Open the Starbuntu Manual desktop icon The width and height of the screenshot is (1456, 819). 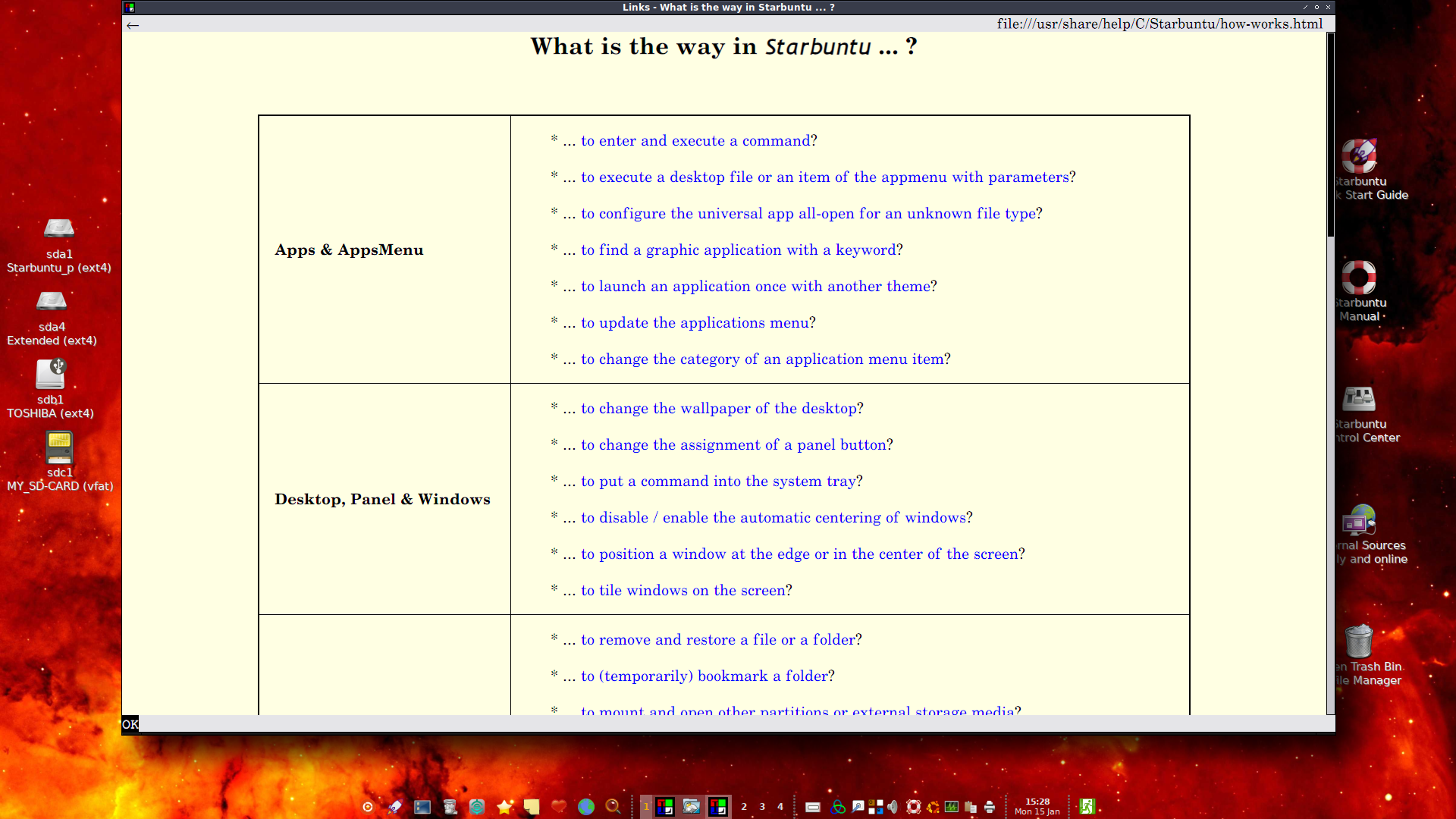click(x=1359, y=278)
